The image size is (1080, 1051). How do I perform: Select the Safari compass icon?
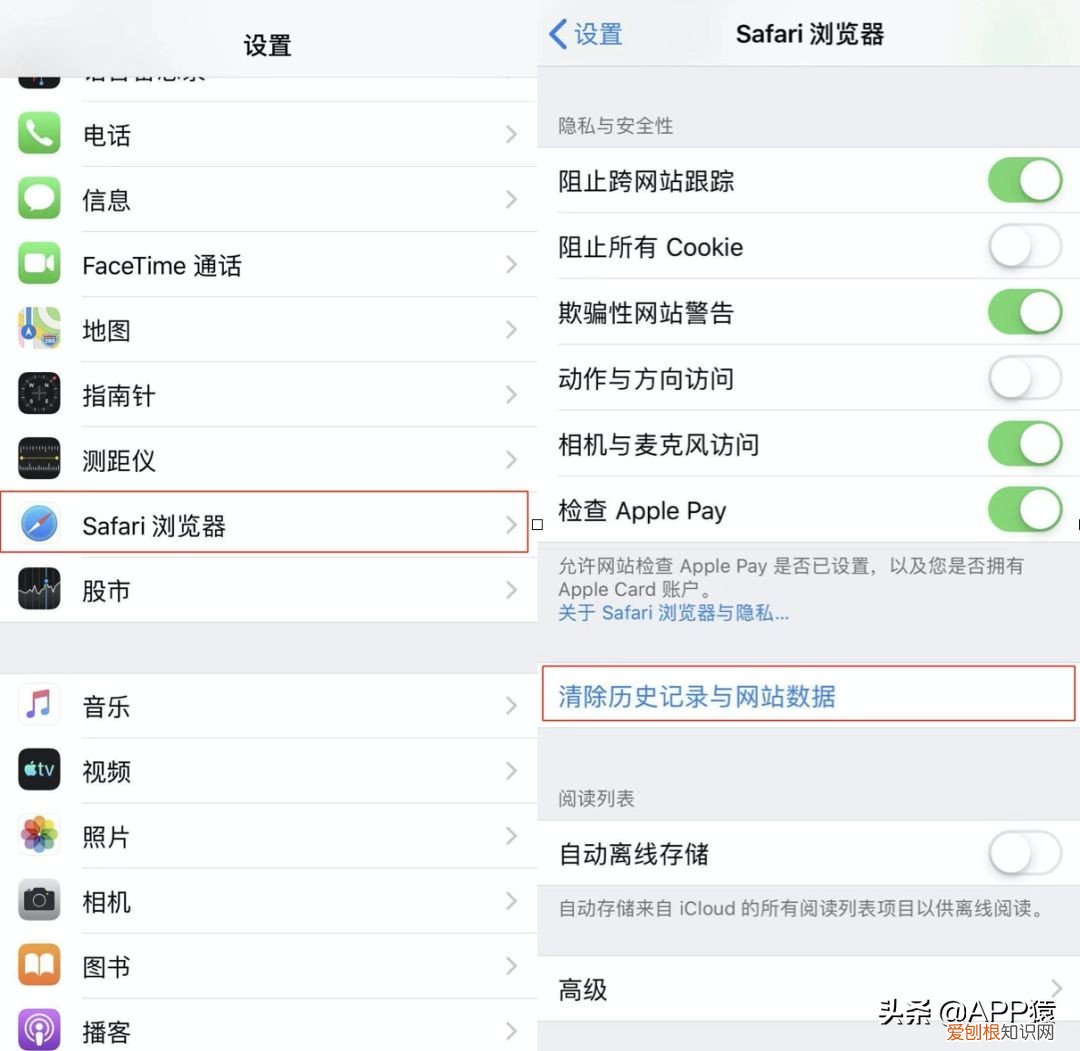click(x=39, y=523)
